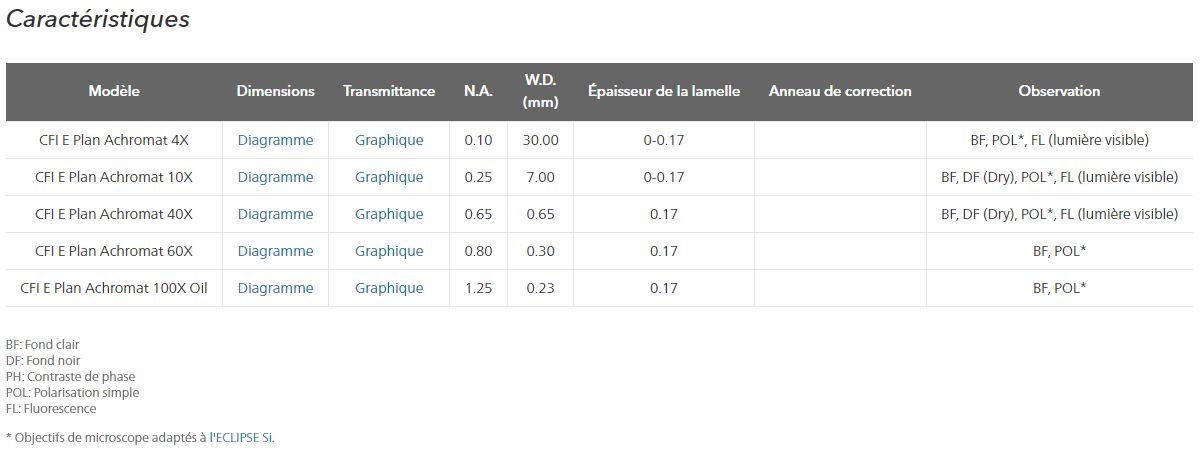
Task: Click the Modèle column header
Action: pos(114,91)
